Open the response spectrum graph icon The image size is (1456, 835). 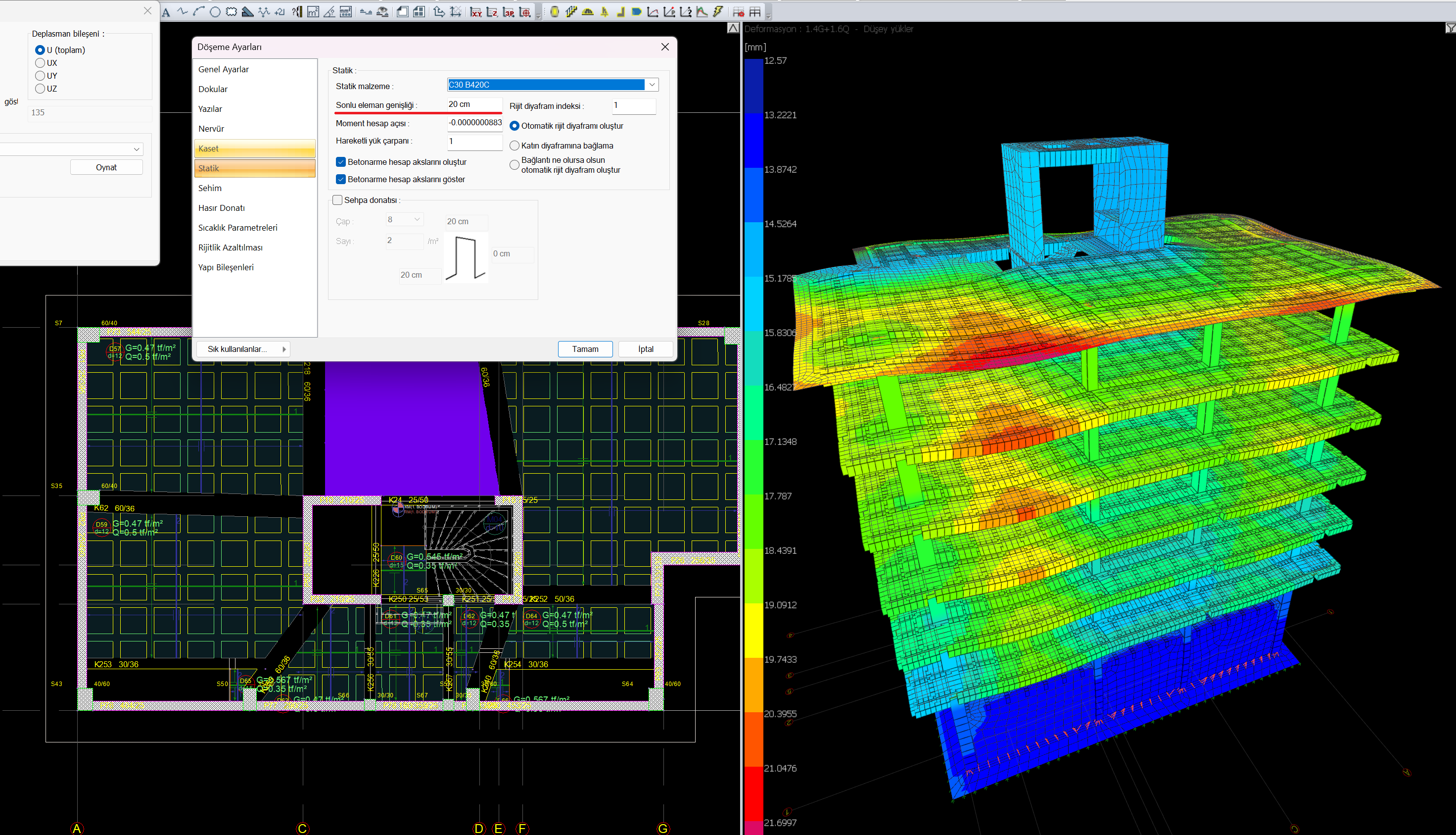click(702, 12)
